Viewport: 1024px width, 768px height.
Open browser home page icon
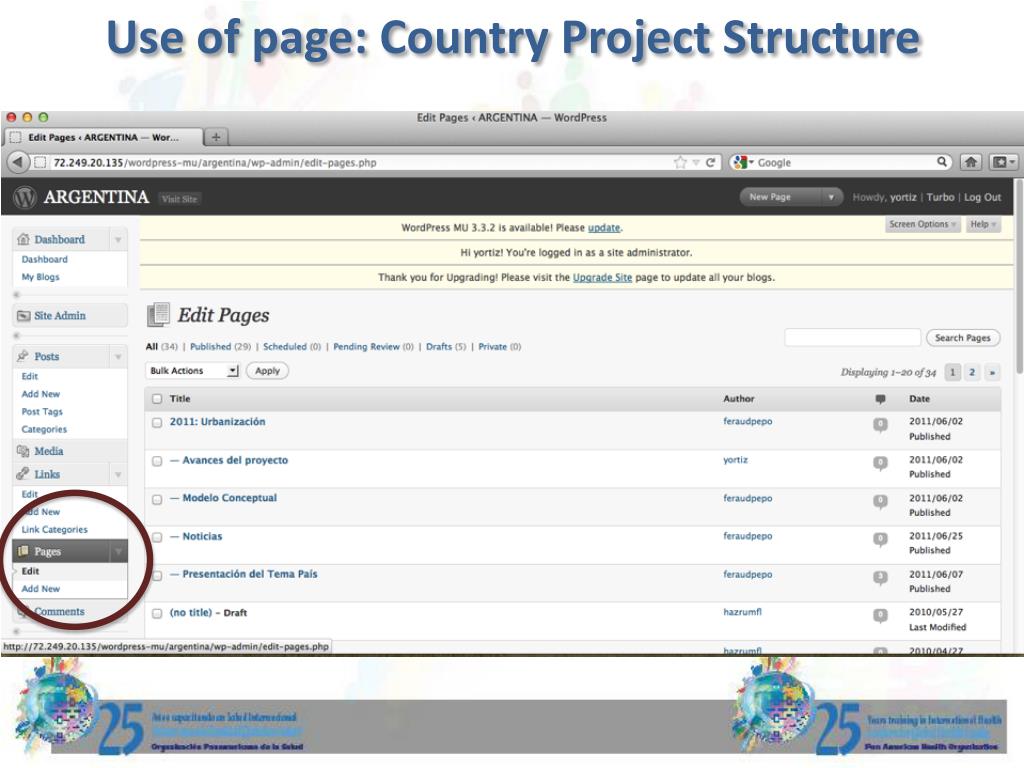(970, 162)
